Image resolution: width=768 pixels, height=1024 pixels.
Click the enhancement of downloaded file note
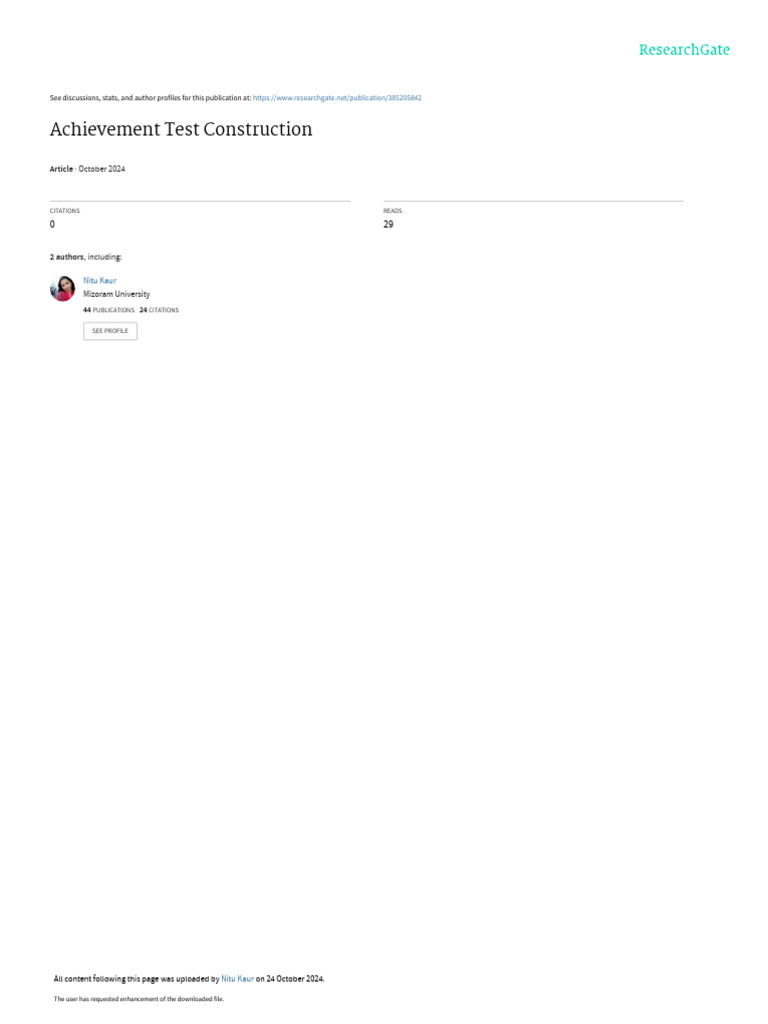click(x=138, y=999)
